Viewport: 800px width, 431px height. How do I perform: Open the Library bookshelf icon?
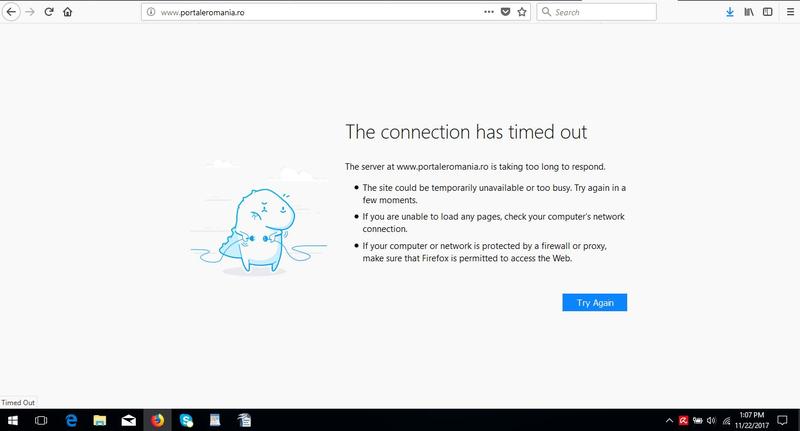pyautogui.click(x=748, y=12)
